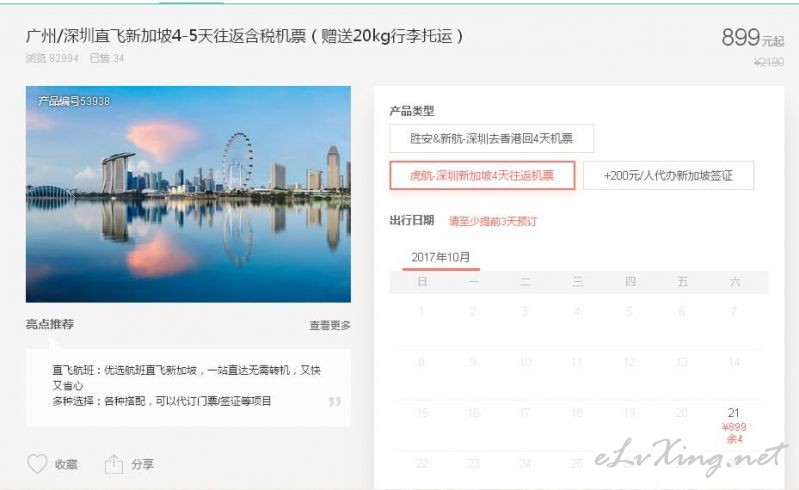Click the 分享 share label
The image size is (799, 490).
[142, 464]
